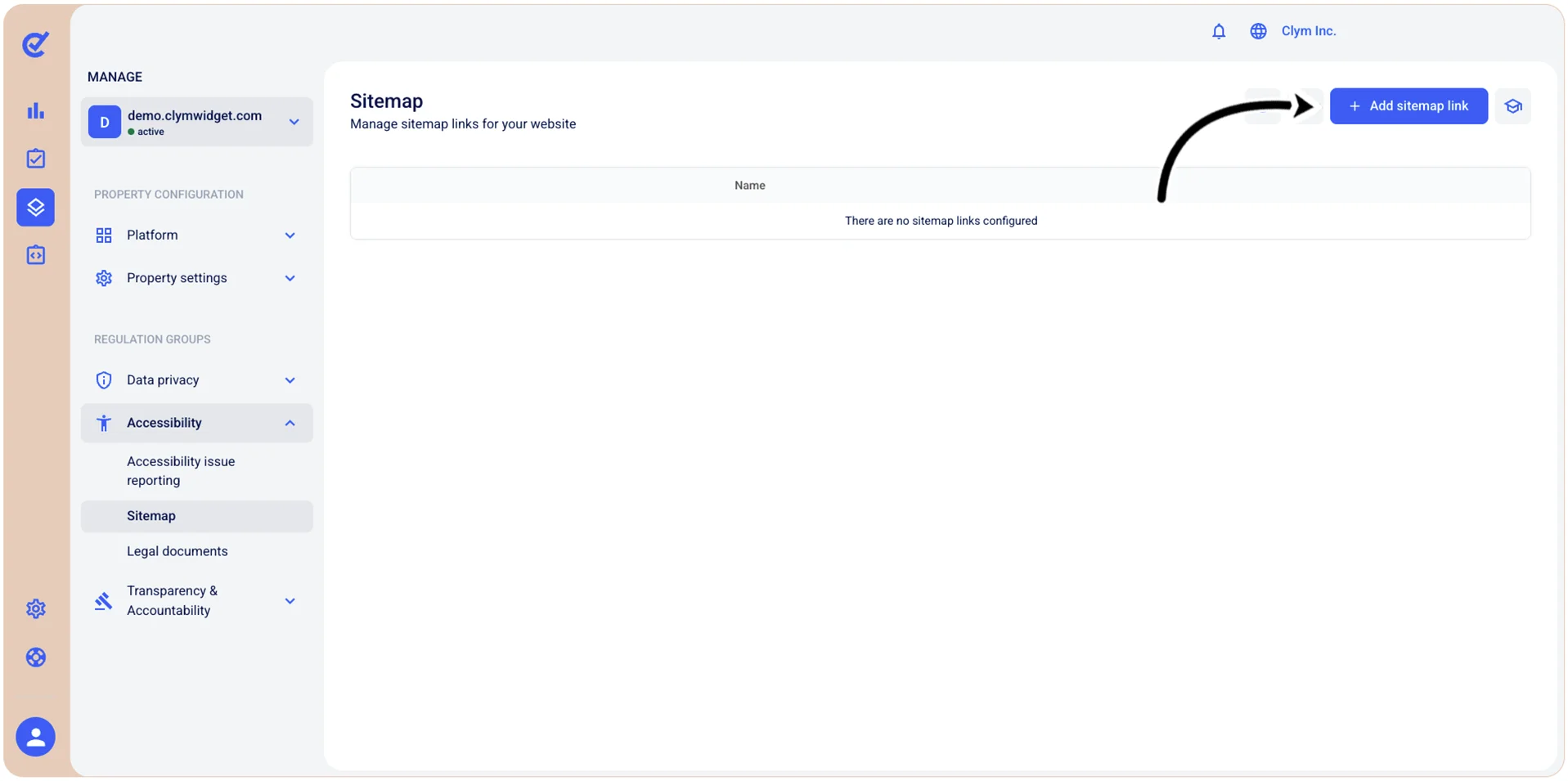Open the demo.clymwidget.com property dropdown
The image size is (1568, 781).
[196, 122]
